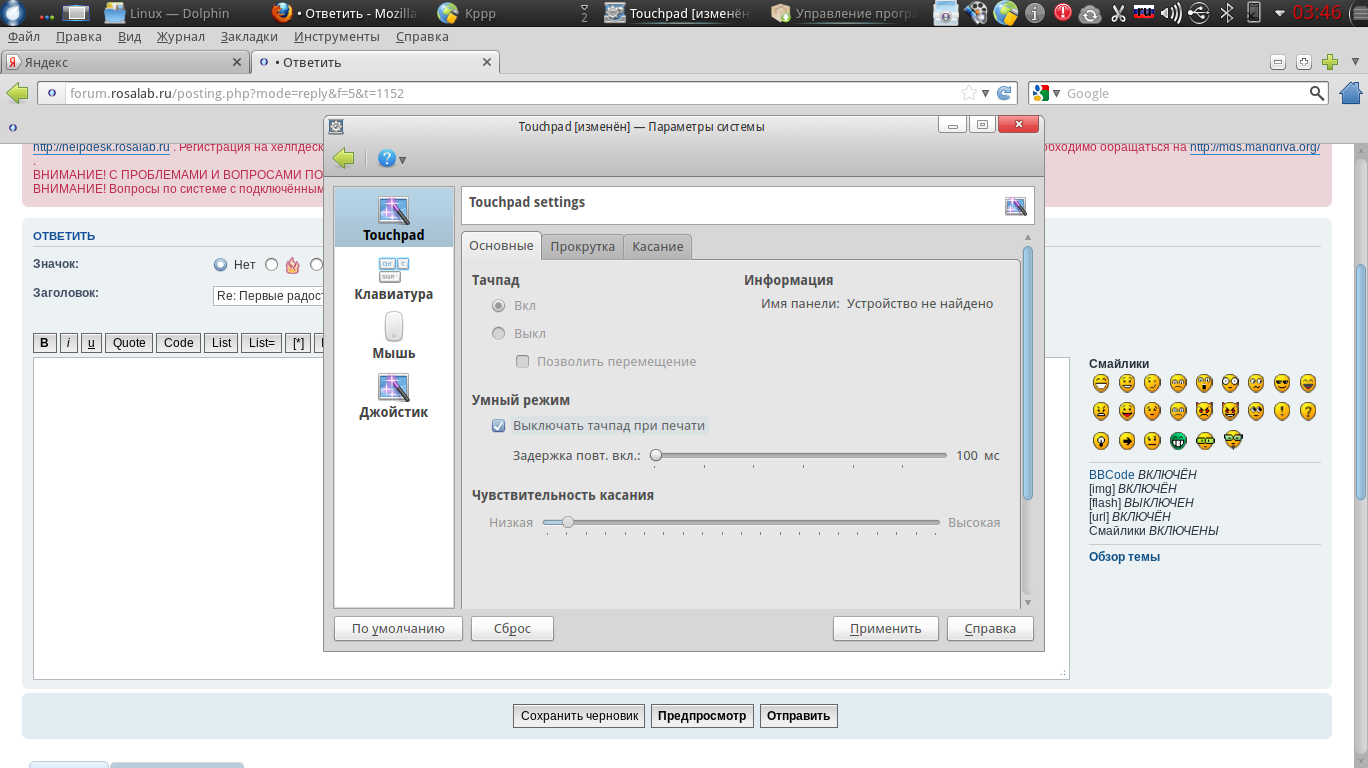Expand the hidden system tray icons arrow
The image size is (1368, 768).
1281,13
